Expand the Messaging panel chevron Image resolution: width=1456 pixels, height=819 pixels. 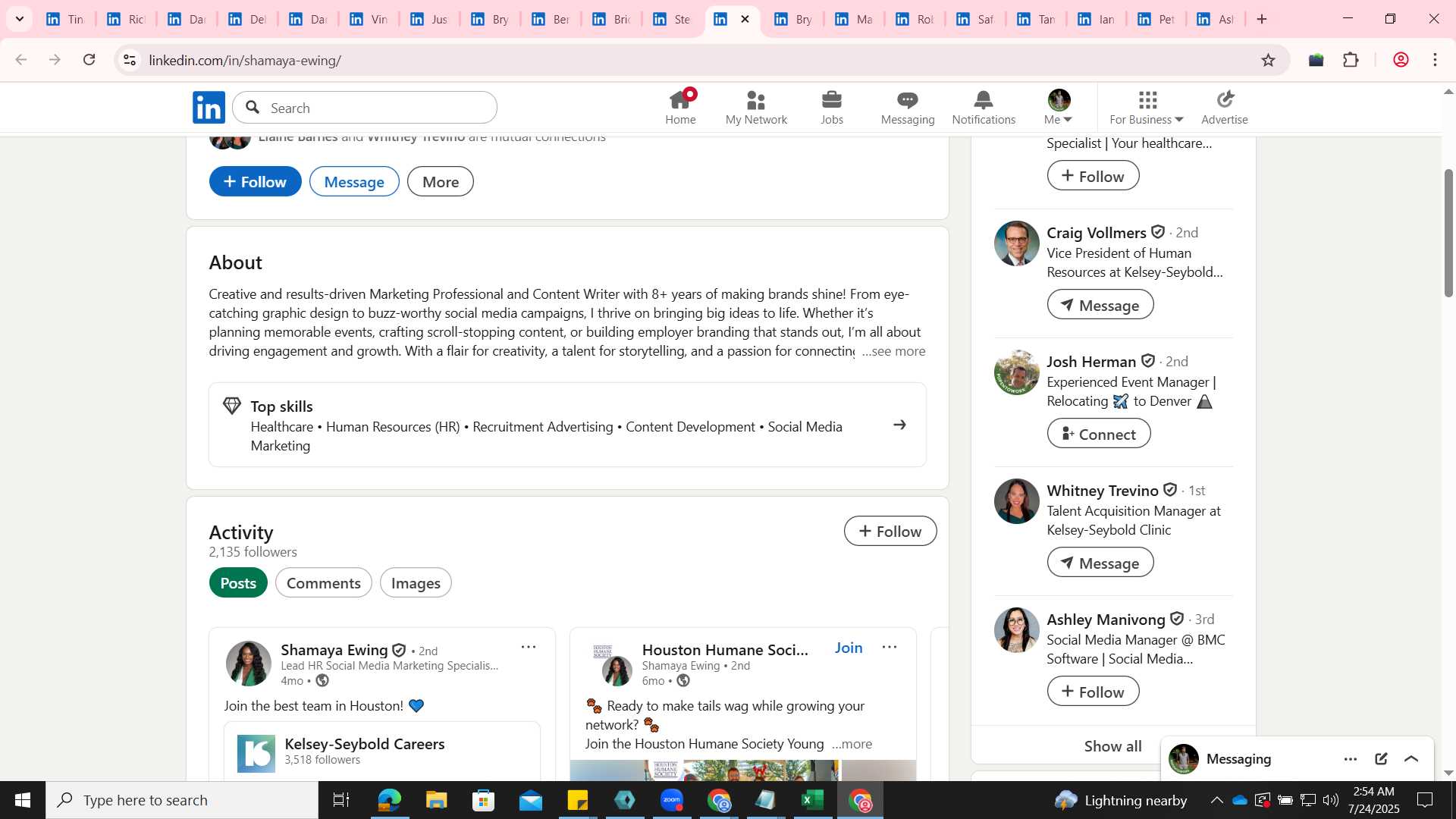pos(1411,759)
